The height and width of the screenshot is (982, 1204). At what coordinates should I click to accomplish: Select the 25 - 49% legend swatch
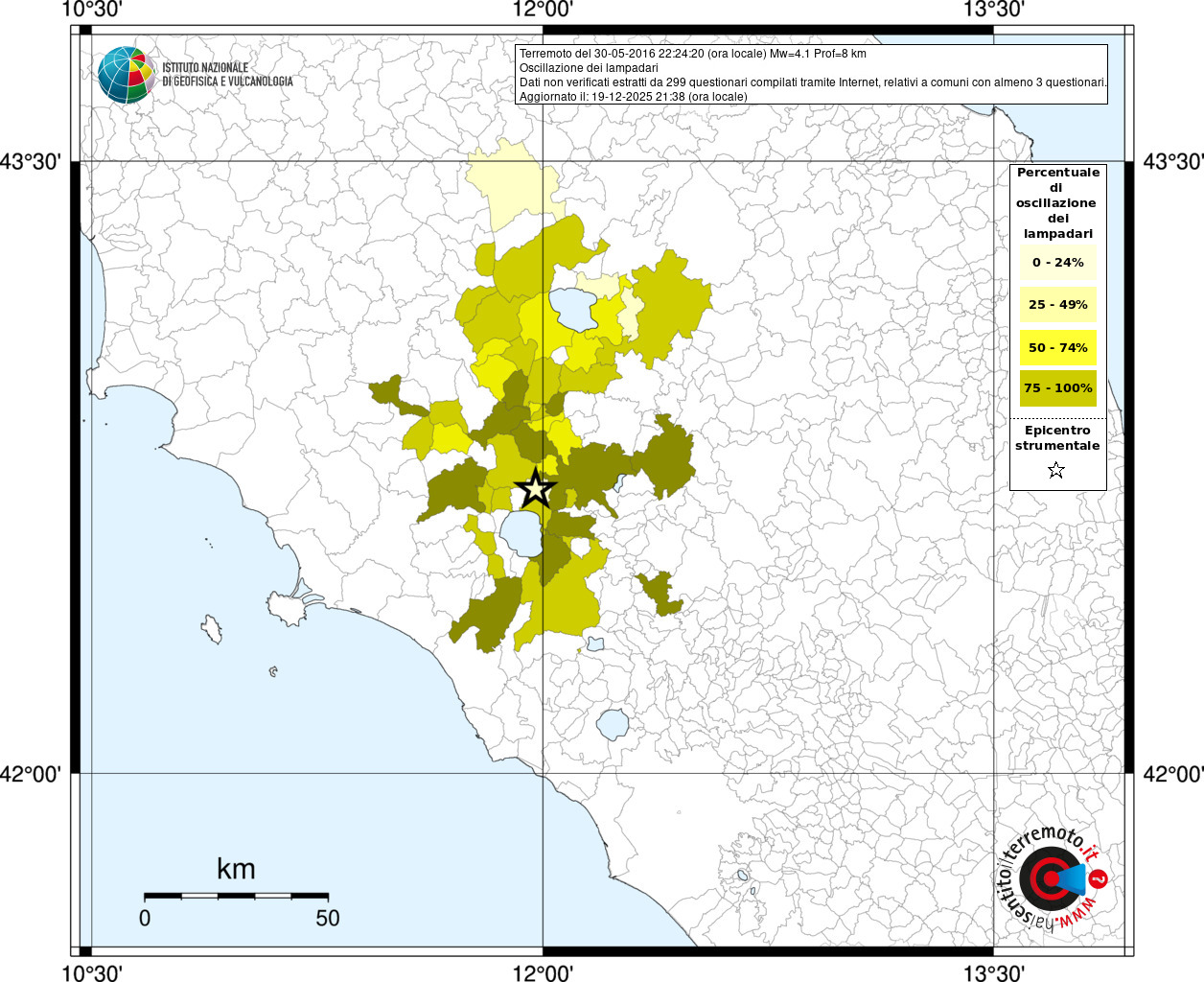1057,305
